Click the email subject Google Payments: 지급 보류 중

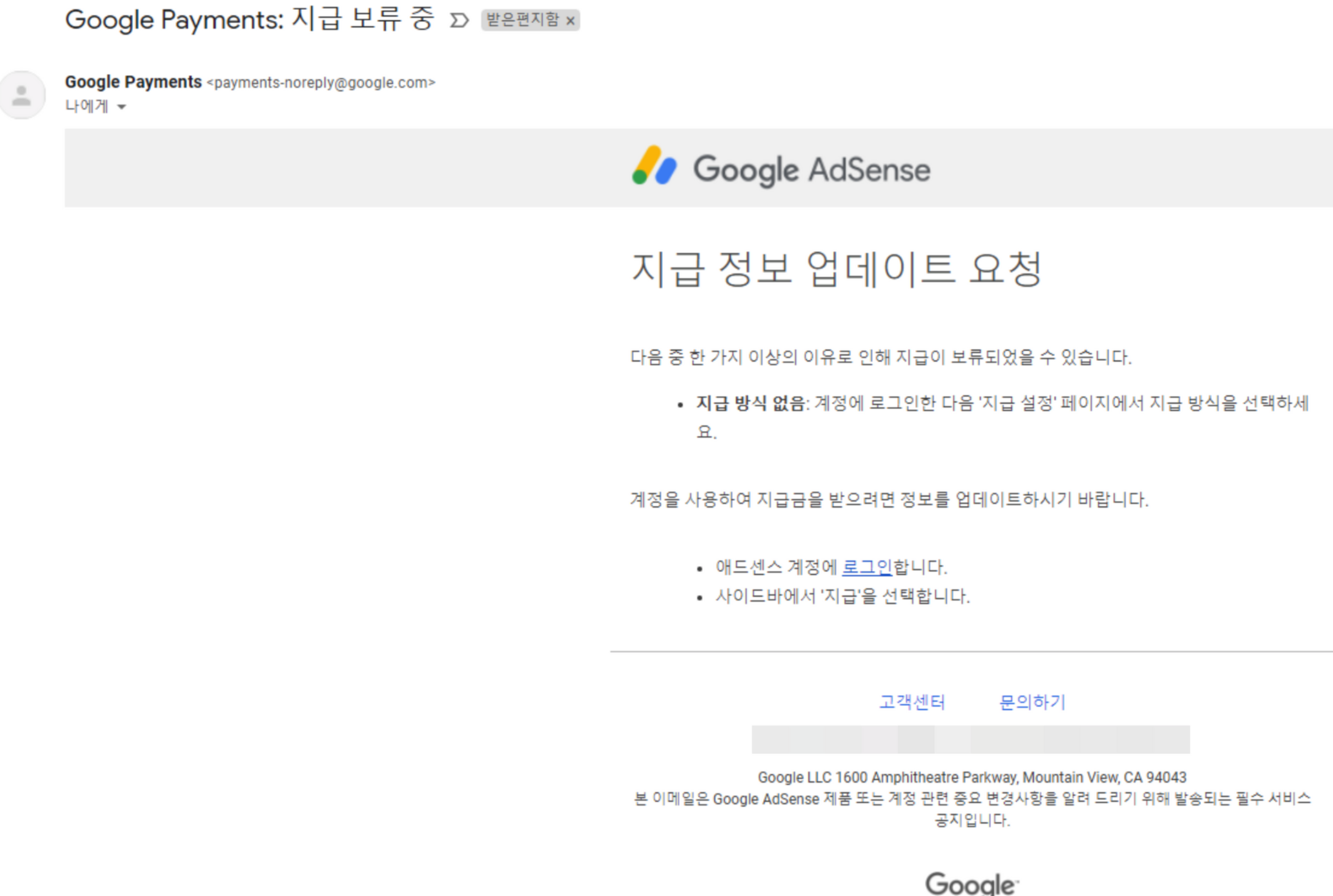coord(249,20)
